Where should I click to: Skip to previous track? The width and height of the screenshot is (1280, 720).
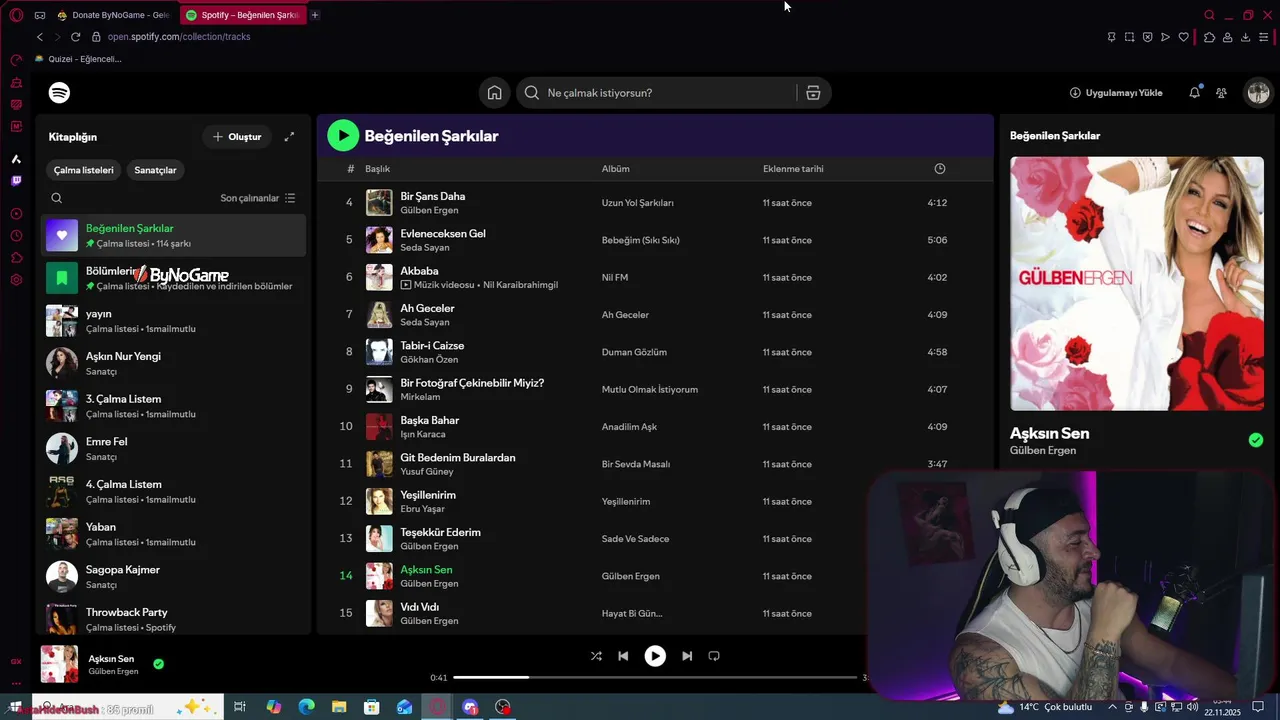point(623,656)
